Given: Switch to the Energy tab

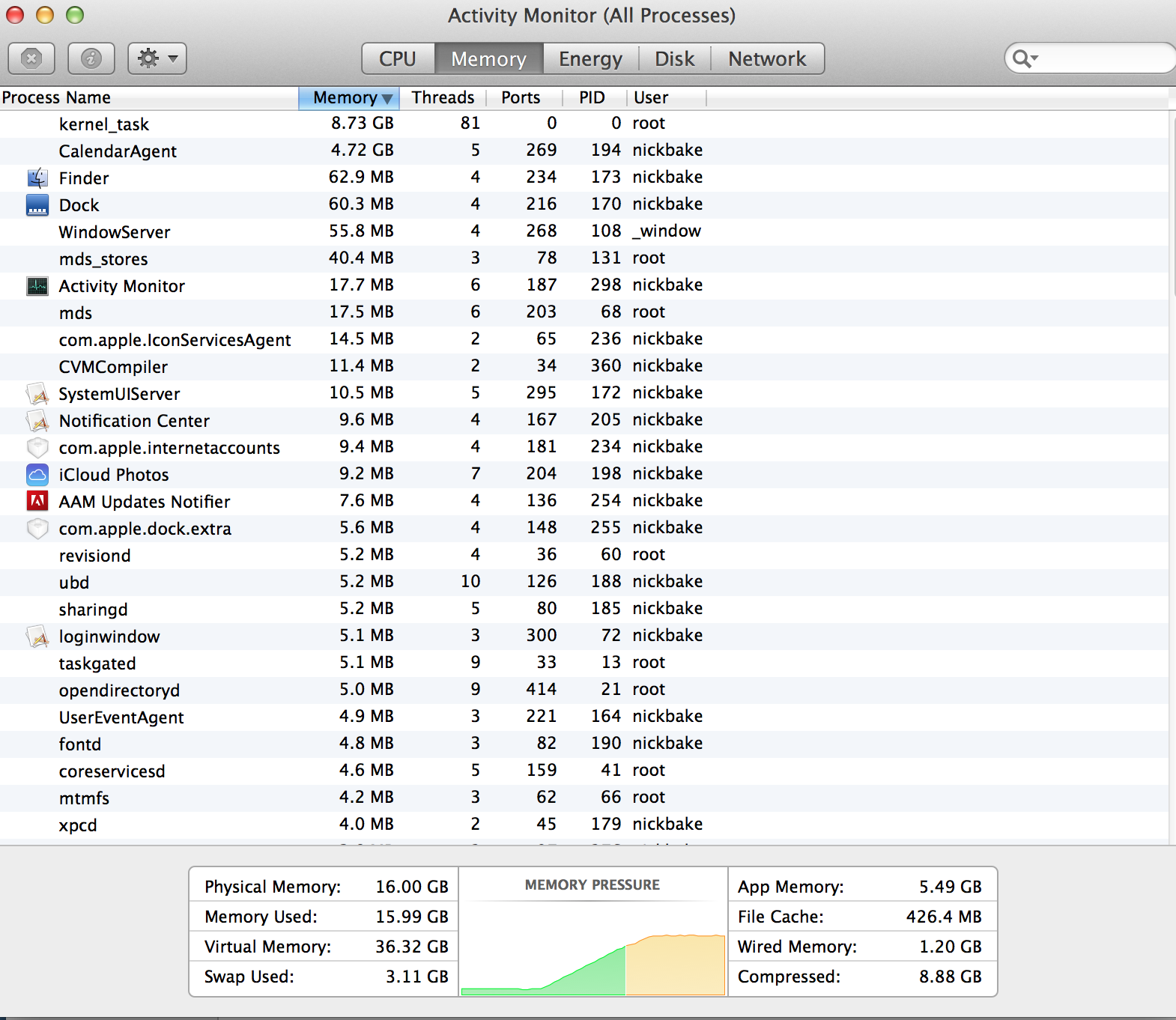Looking at the screenshot, I should pos(590,58).
